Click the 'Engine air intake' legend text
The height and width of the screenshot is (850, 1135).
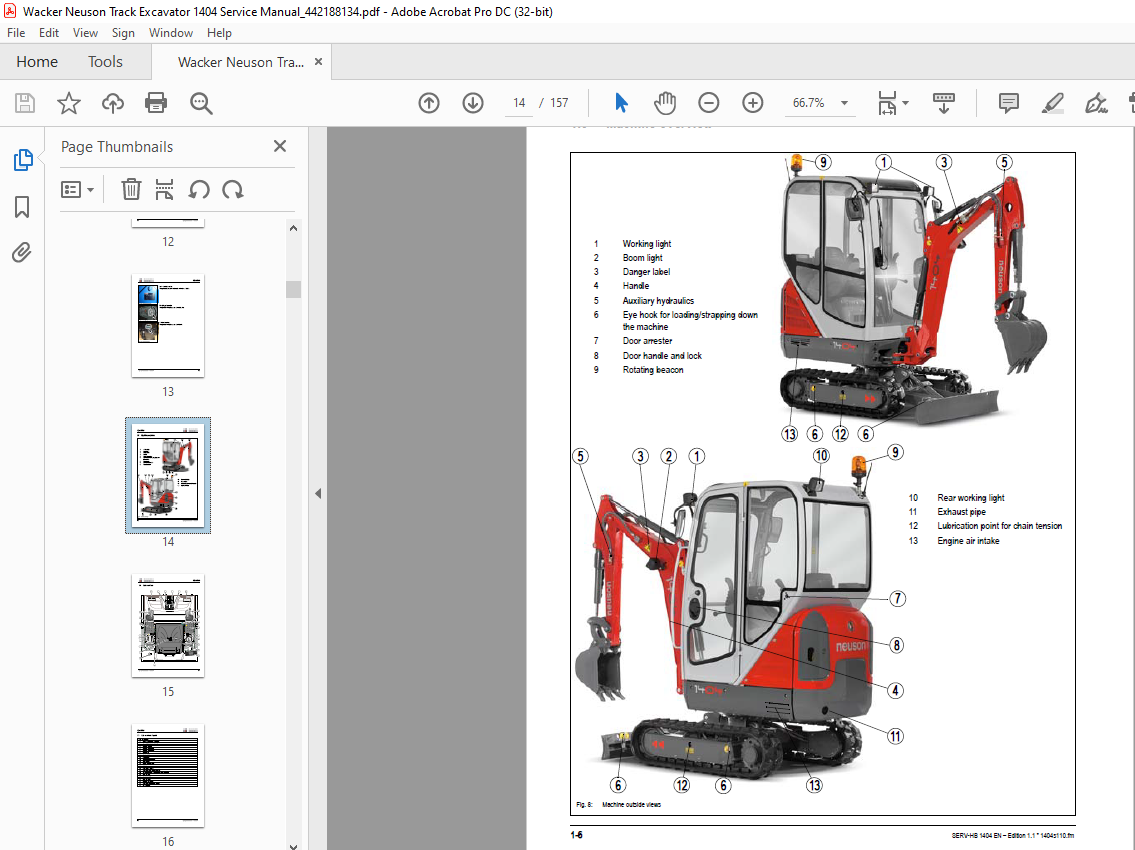(968, 541)
